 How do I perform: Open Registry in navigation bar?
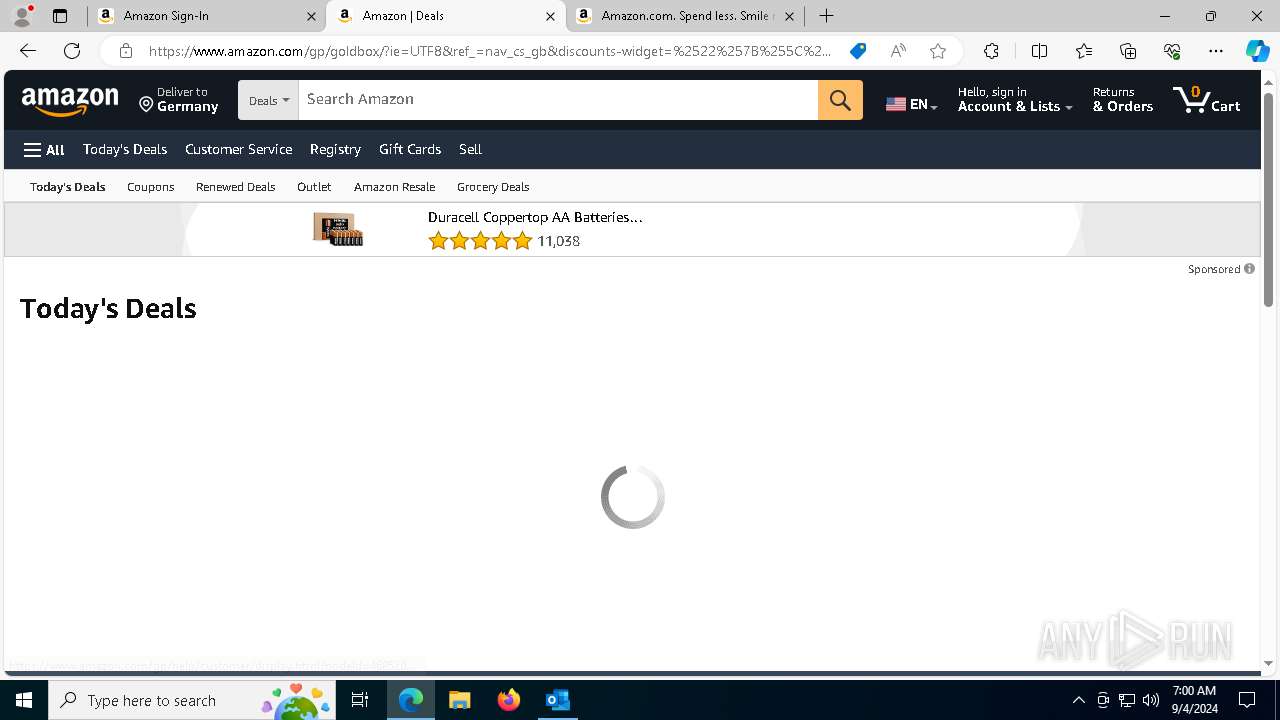tap(335, 150)
